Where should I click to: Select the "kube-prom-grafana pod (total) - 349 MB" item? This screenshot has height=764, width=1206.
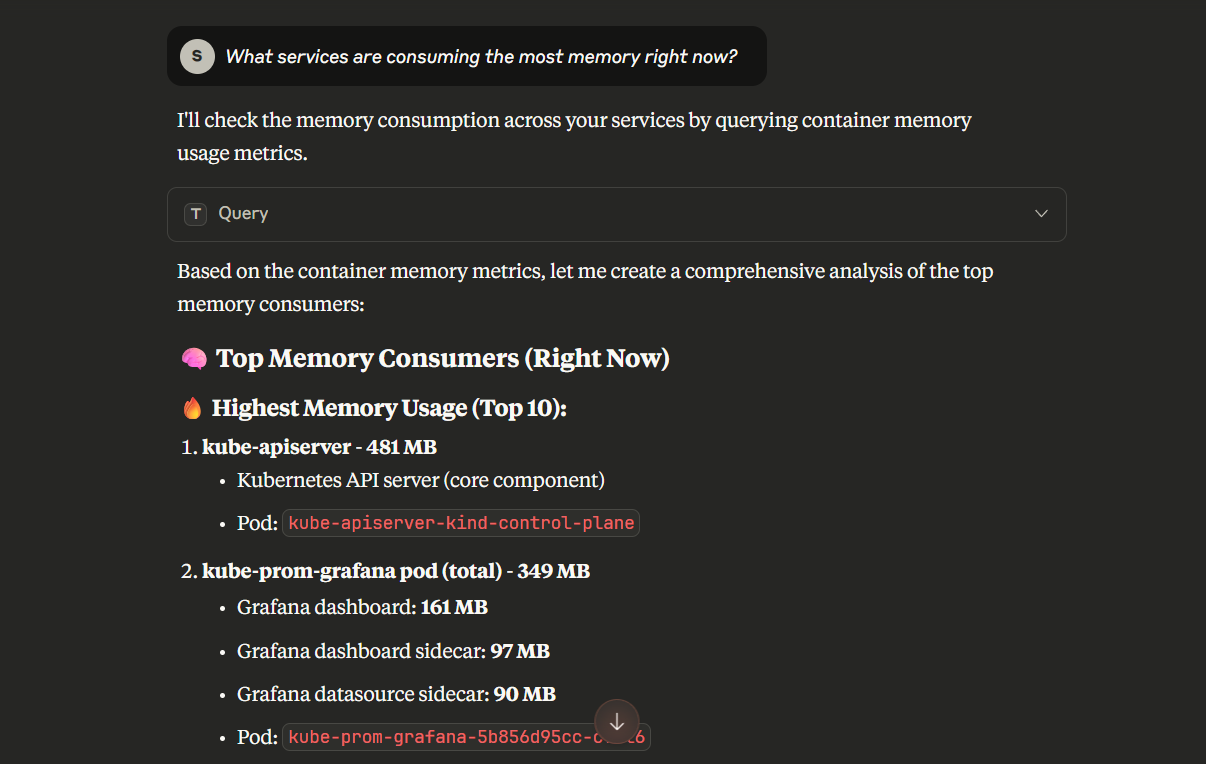395,571
